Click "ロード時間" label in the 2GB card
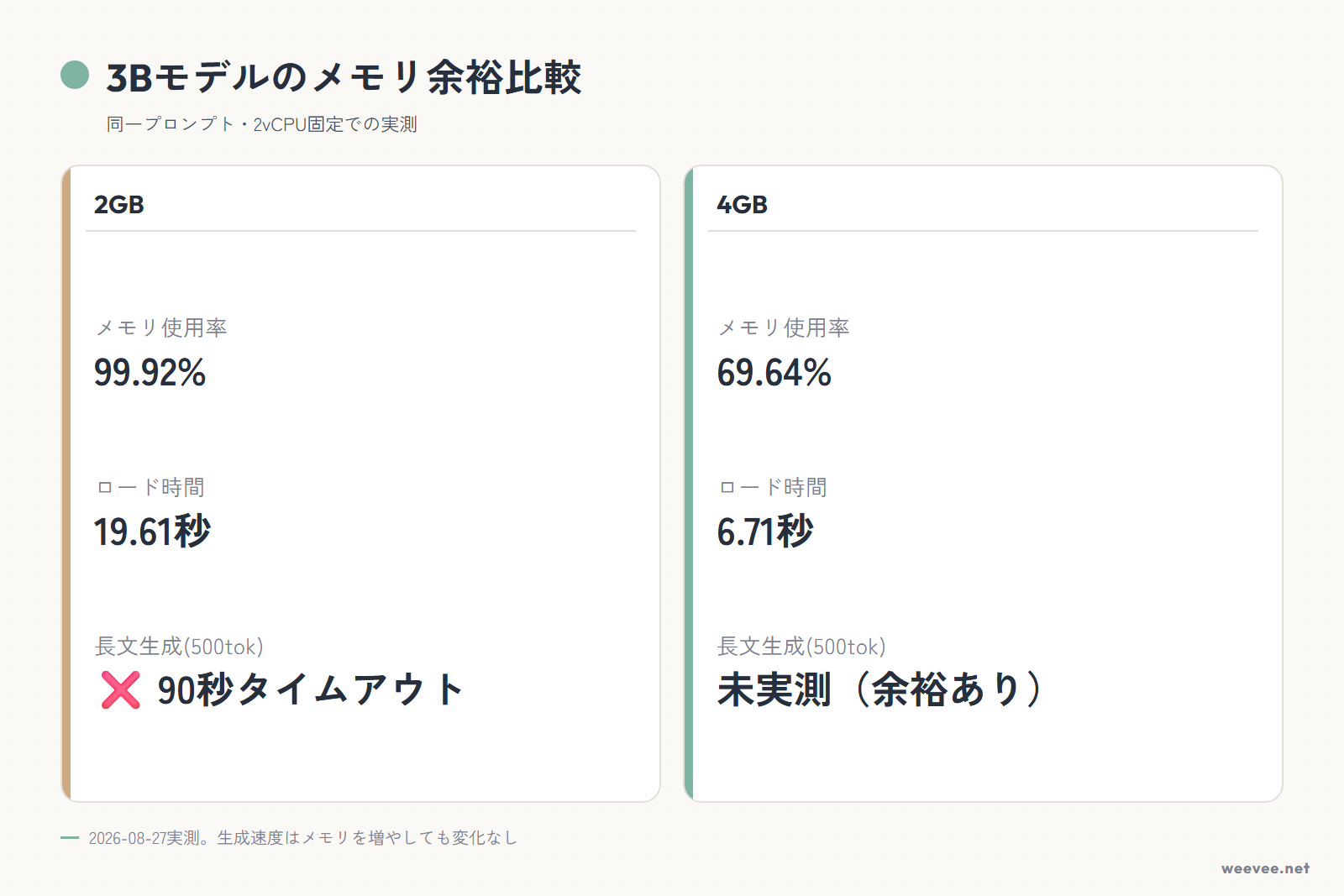 (x=150, y=487)
